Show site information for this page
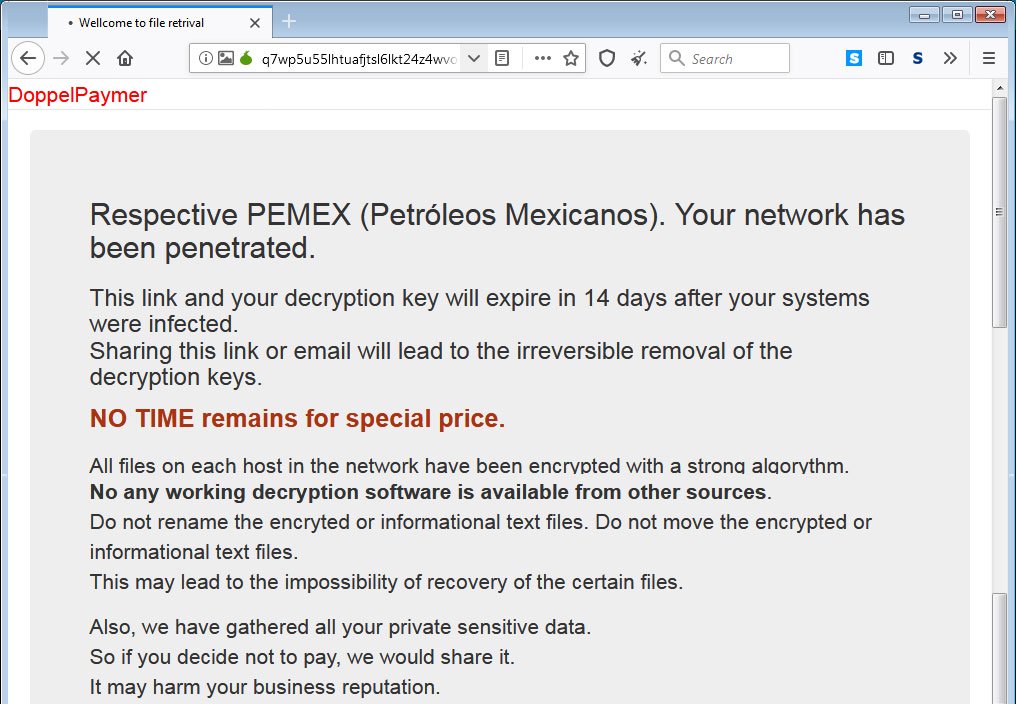 point(206,58)
